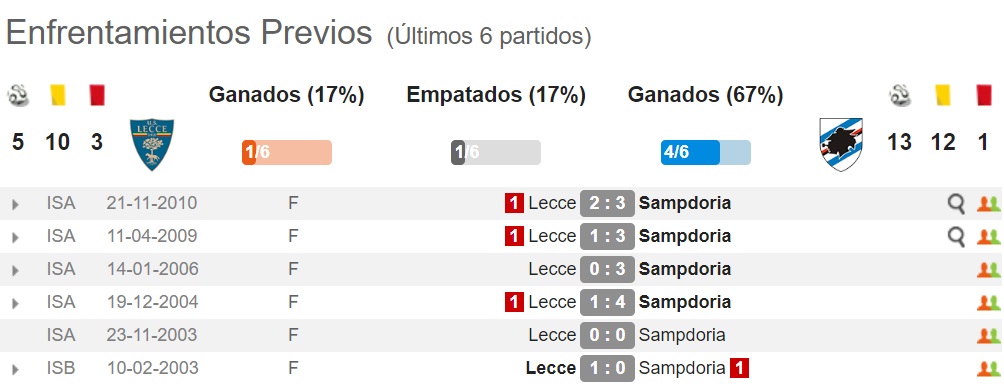1004x388 pixels.
Task: Open the 2 : 3 score result
Action: click(x=607, y=204)
